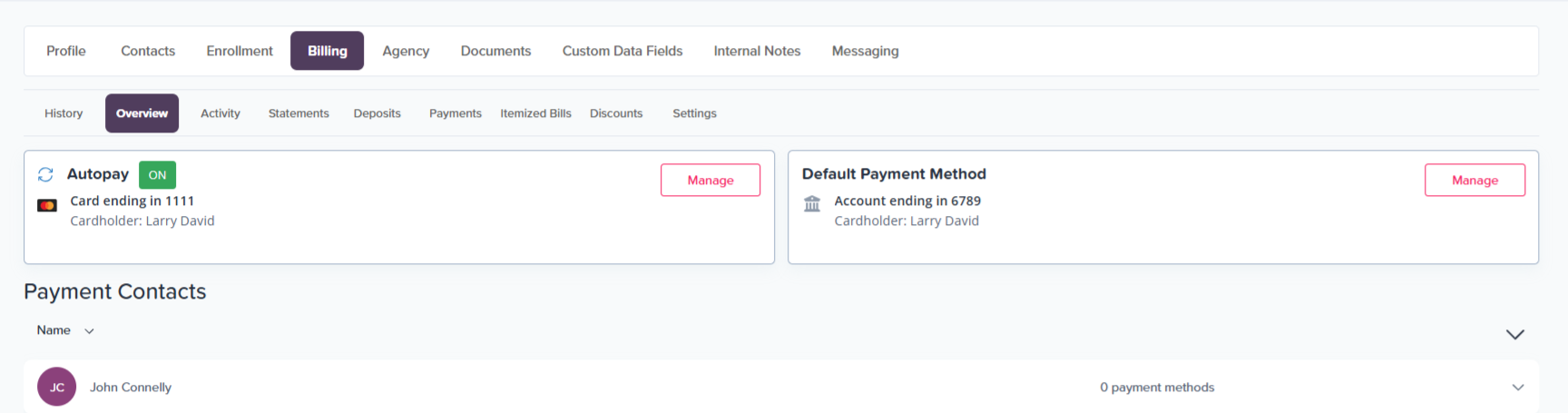The width and height of the screenshot is (1568, 413).
Task: Open the Statements sub-tab
Action: tap(299, 113)
